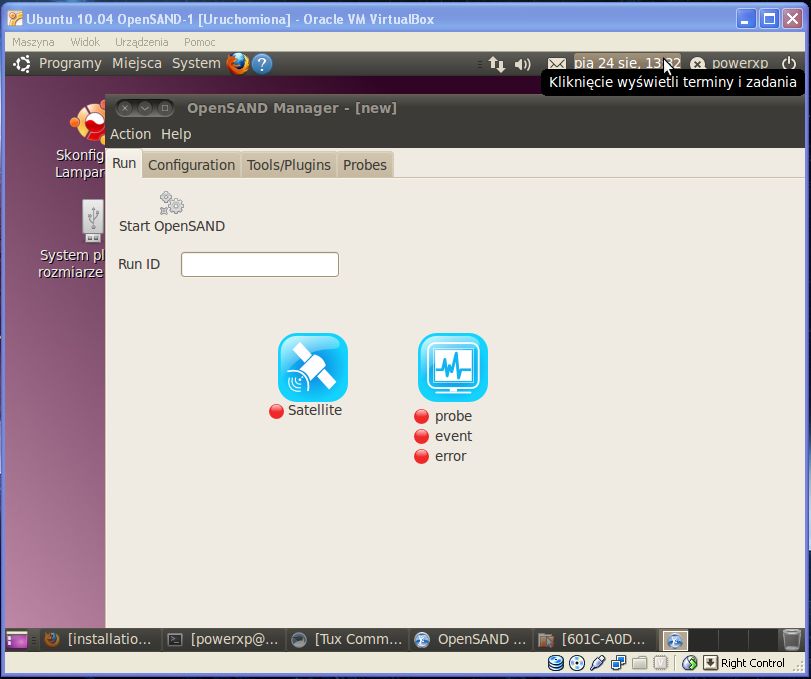Click the OpenSAND Manager maximize button
The height and width of the screenshot is (679, 811).
click(164, 108)
